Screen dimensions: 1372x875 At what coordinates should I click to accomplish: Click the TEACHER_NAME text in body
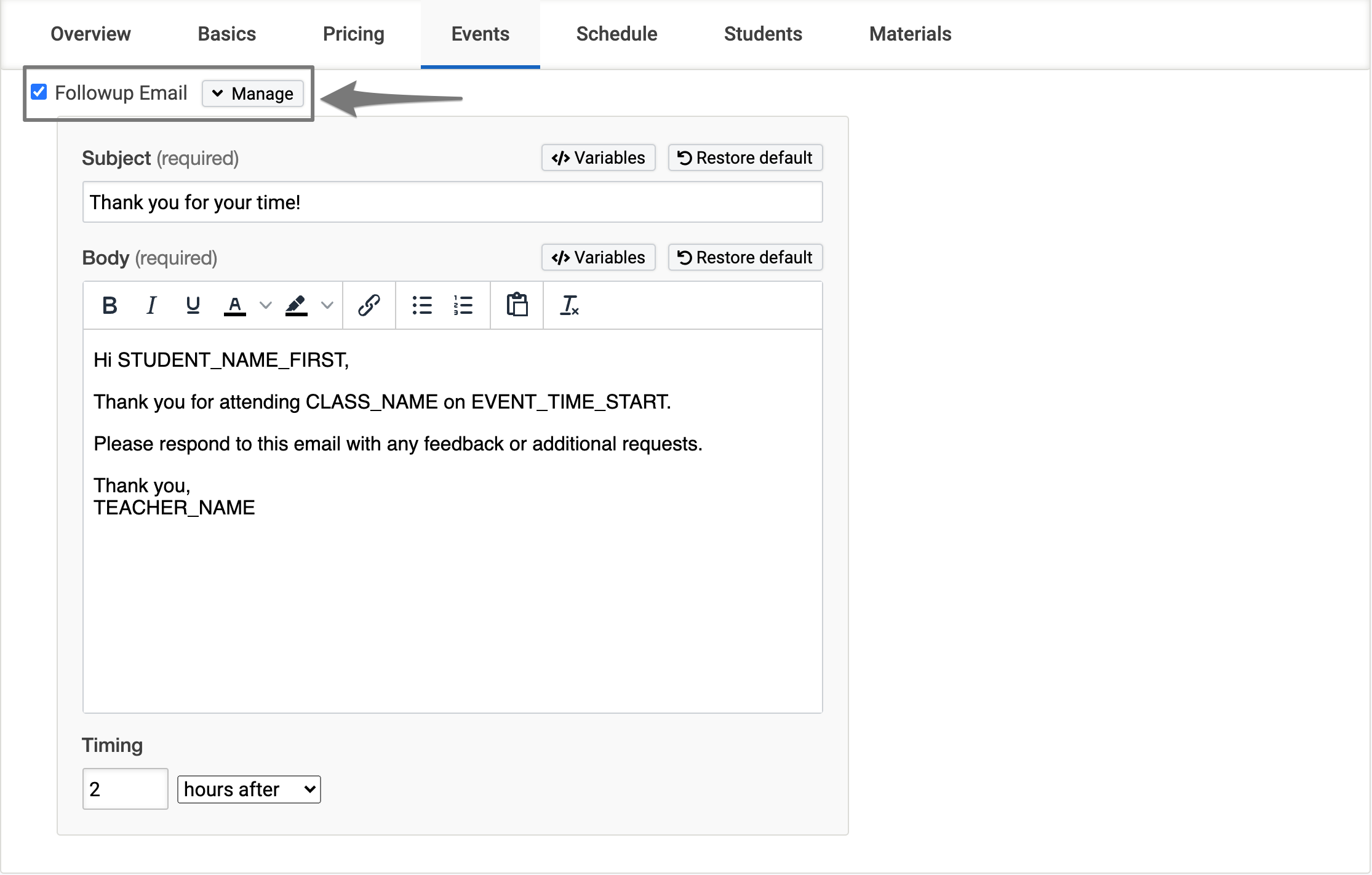coord(174,508)
